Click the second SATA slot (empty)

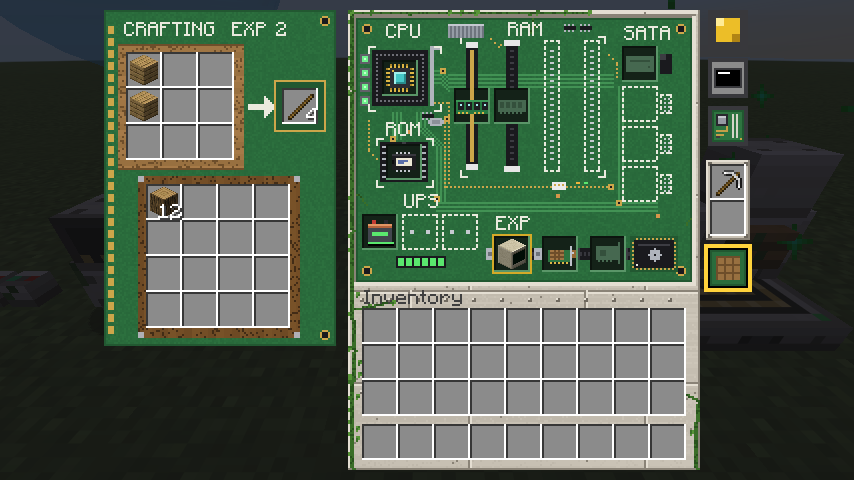coord(640,104)
